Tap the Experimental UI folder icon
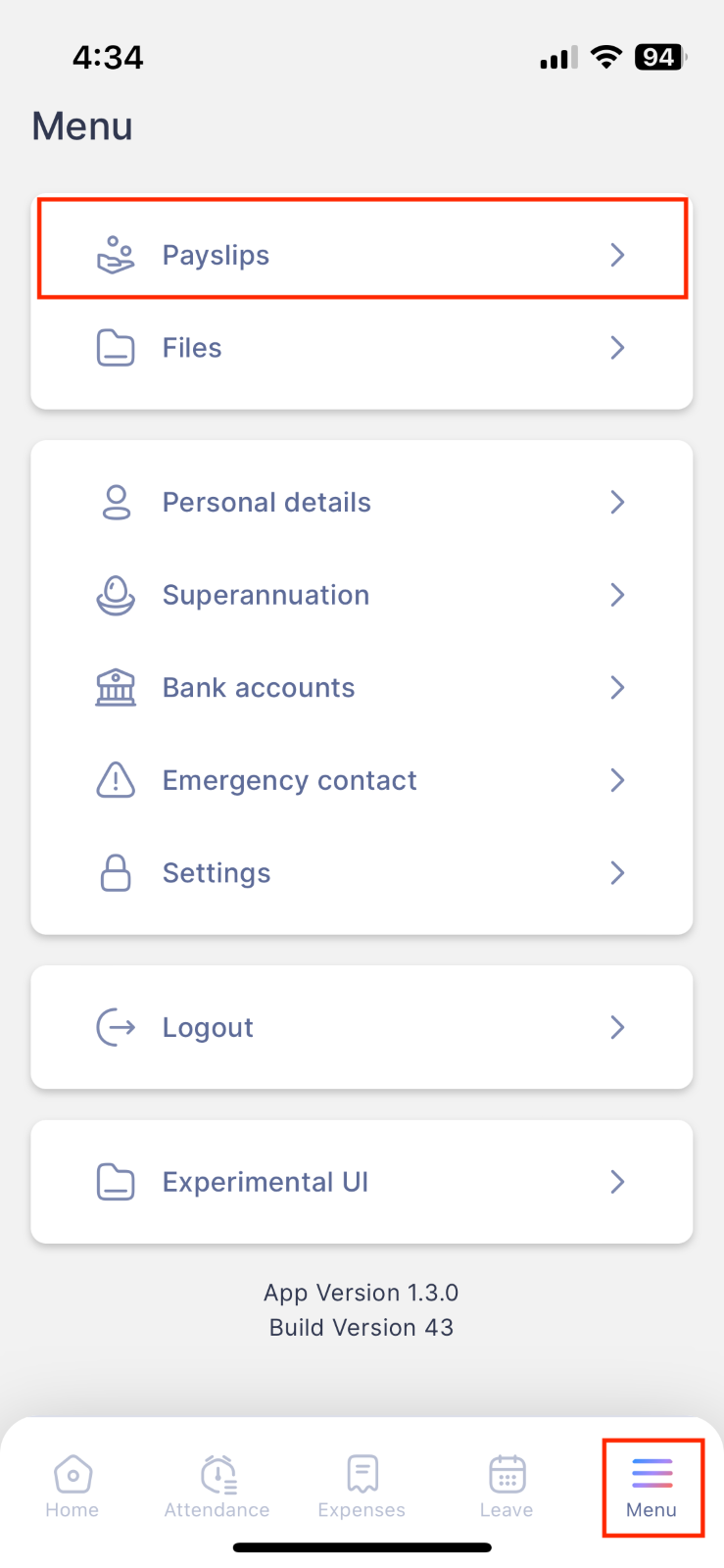 [x=116, y=1182]
